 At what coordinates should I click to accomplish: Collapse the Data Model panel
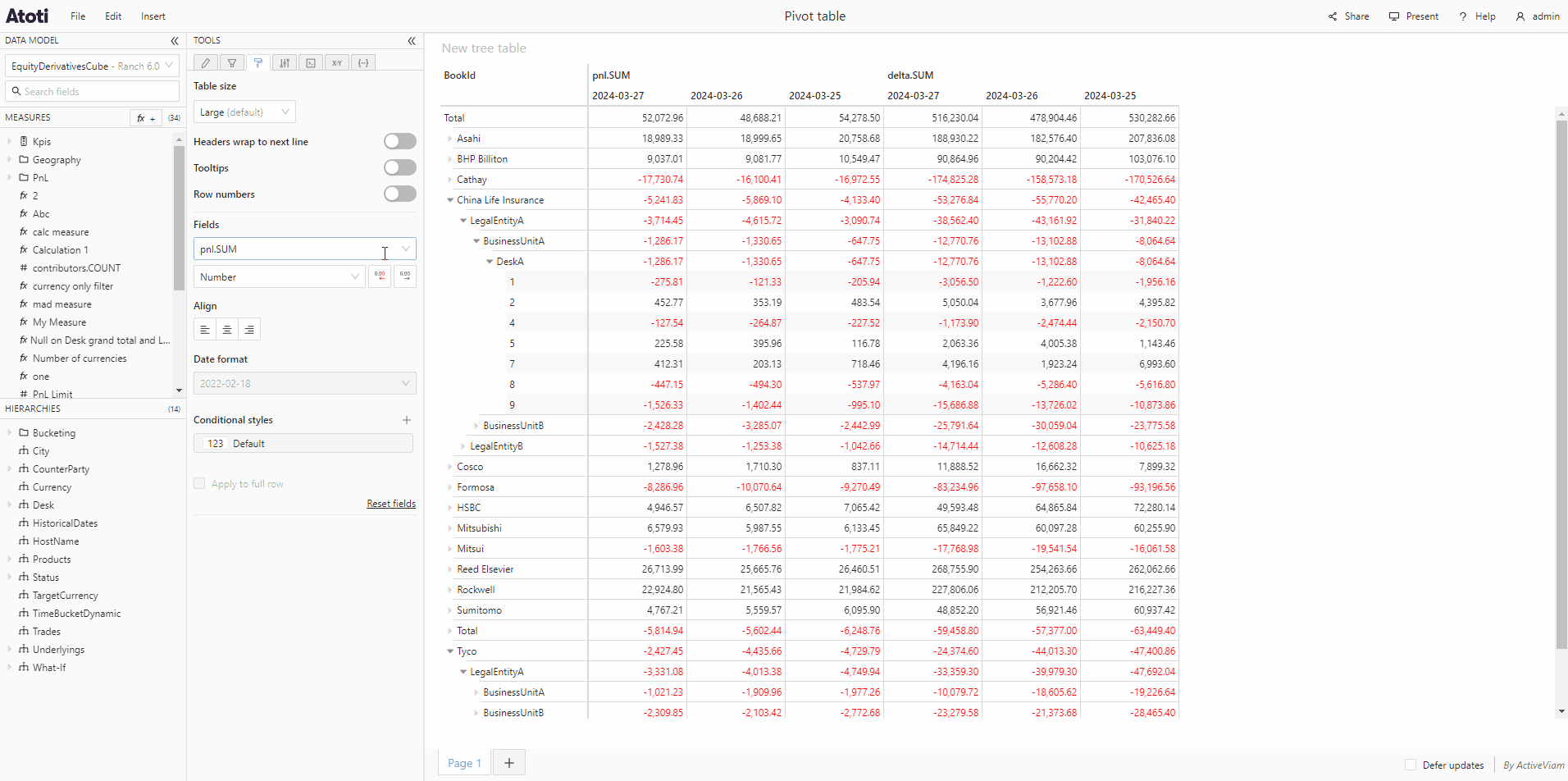tap(175, 40)
